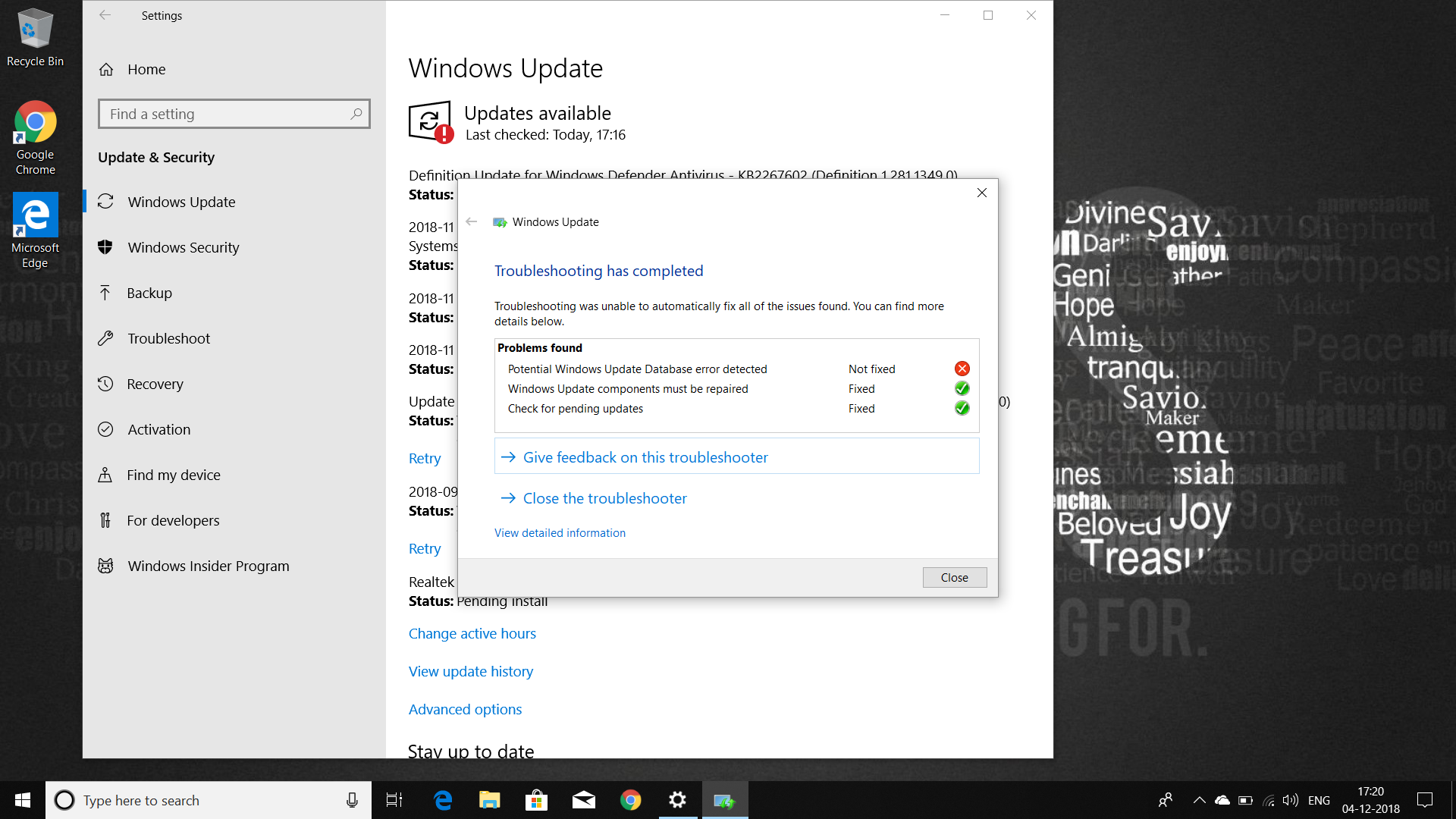The height and width of the screenshot is (819, 1456).
Task: Select Windows Update in sidebar
Action: [181, 202]
